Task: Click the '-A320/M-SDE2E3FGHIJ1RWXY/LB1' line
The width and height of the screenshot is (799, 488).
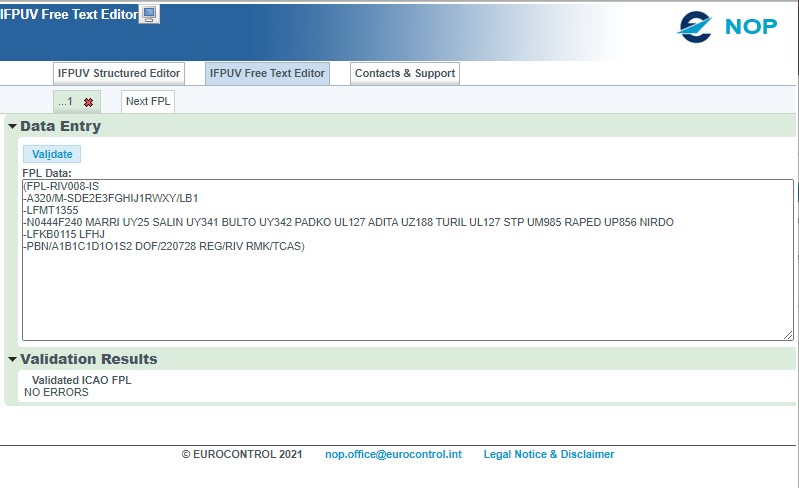Action: tap(111, 198)
